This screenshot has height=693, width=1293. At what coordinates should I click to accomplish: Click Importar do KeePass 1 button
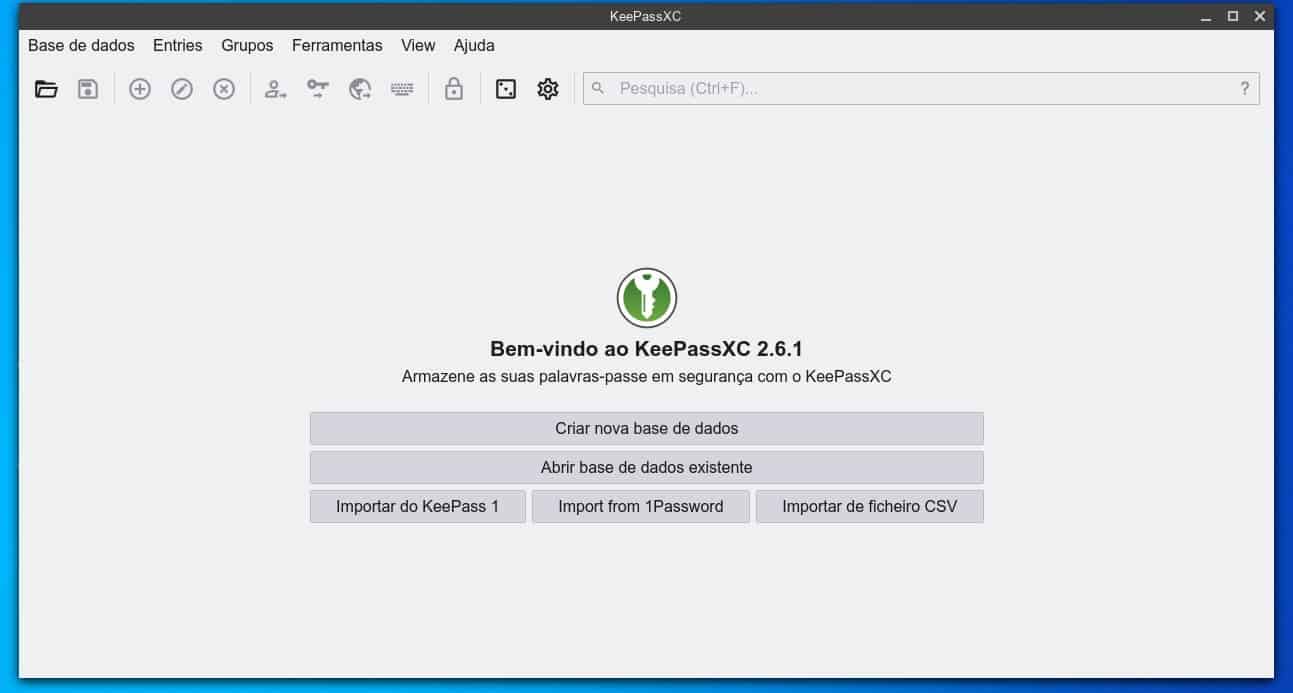[x=418, y=506]
